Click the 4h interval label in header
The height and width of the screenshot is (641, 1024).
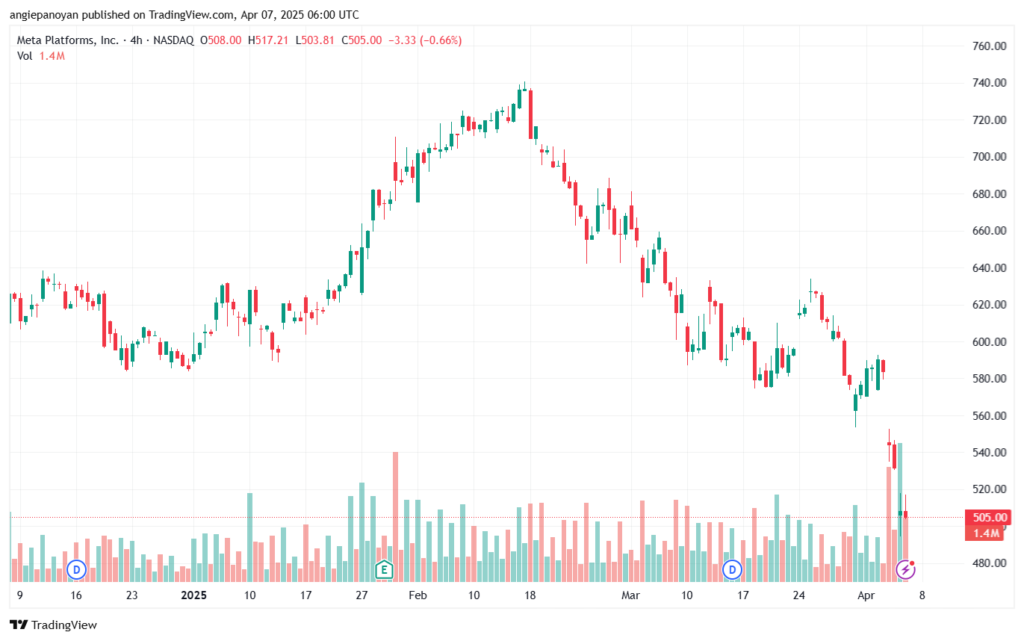pyautogui.click(x=136, y=40)
